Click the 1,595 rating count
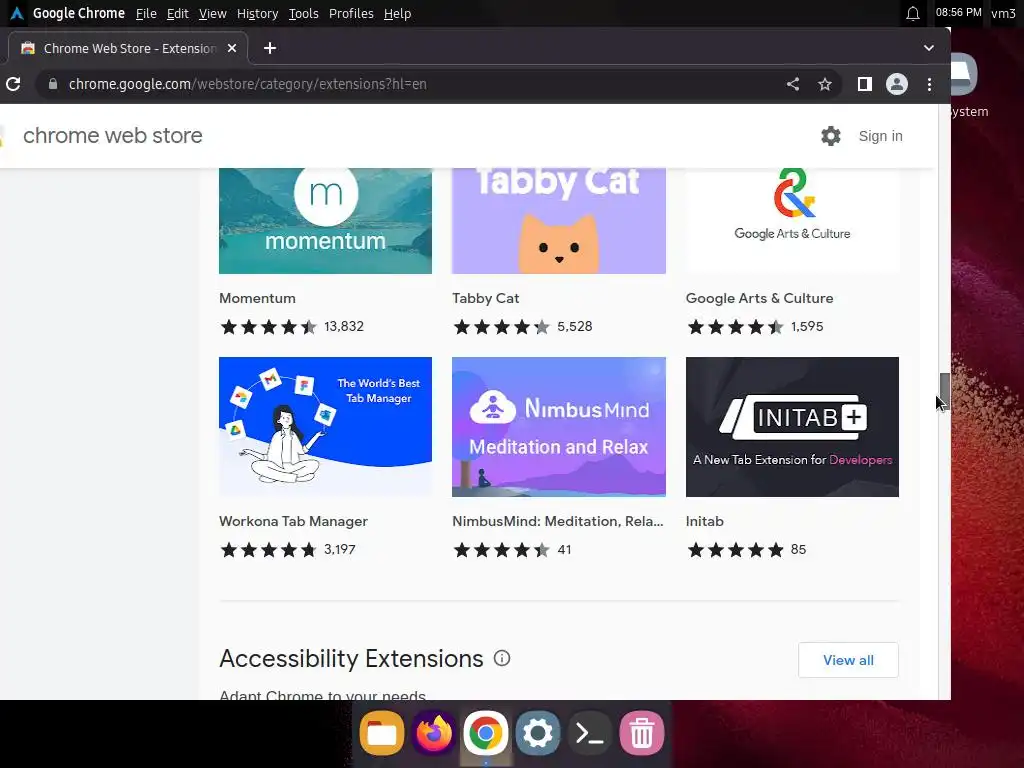Viewport: 1024px width, 768px height. (807, 327)
